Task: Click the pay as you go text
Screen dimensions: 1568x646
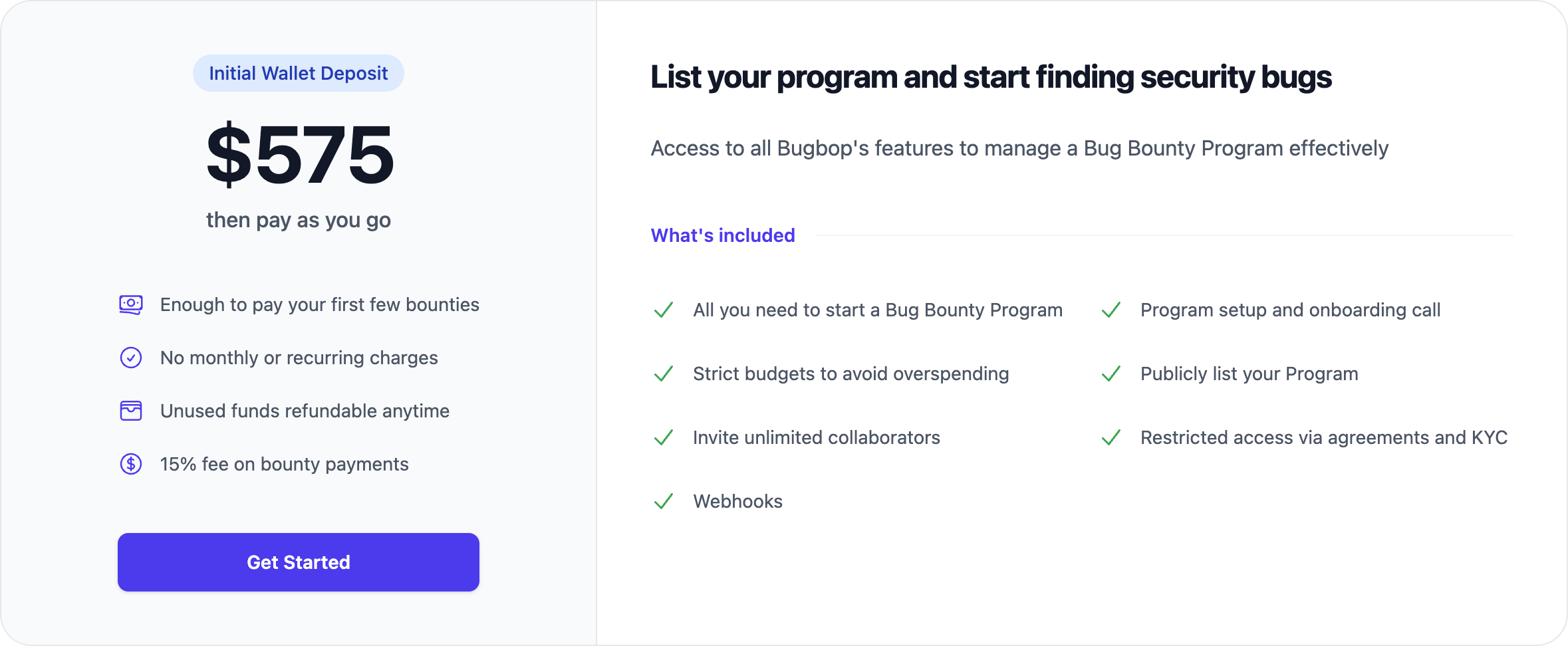Action: click(x=298, y=220)
